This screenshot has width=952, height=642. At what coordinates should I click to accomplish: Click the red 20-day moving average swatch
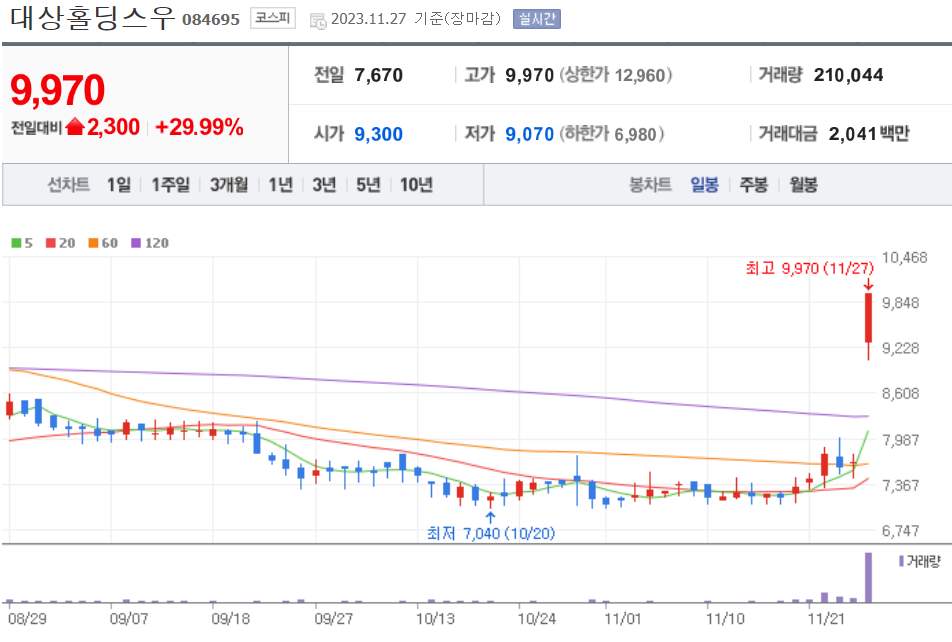pos(51,243)
